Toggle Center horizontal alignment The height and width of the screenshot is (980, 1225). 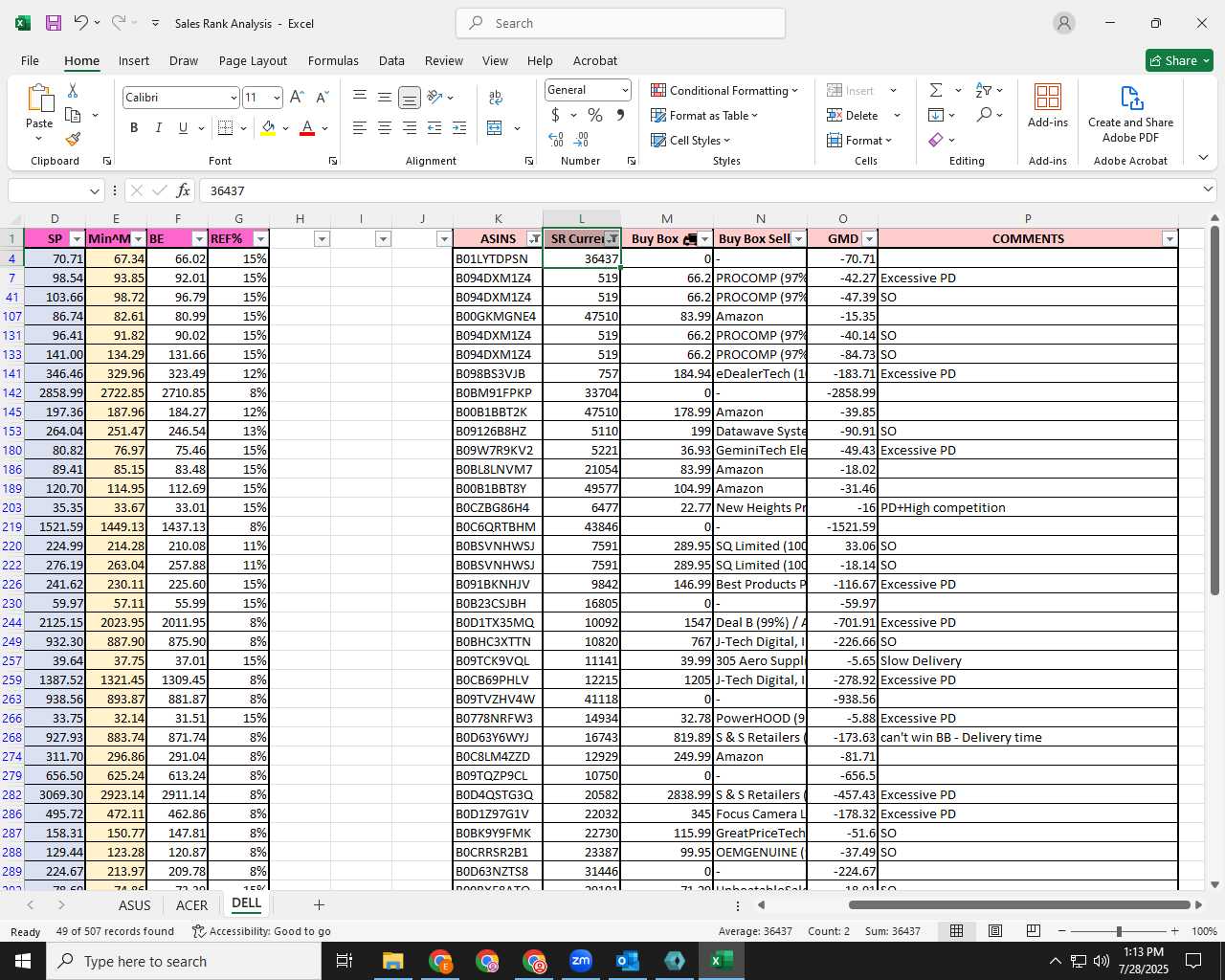point(385,128)
